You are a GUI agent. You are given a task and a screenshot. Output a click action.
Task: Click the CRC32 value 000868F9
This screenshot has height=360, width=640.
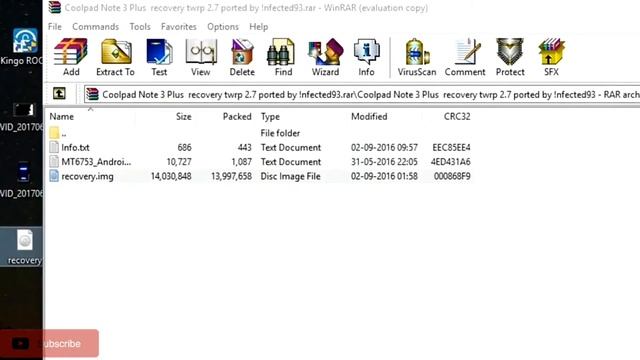452,176
